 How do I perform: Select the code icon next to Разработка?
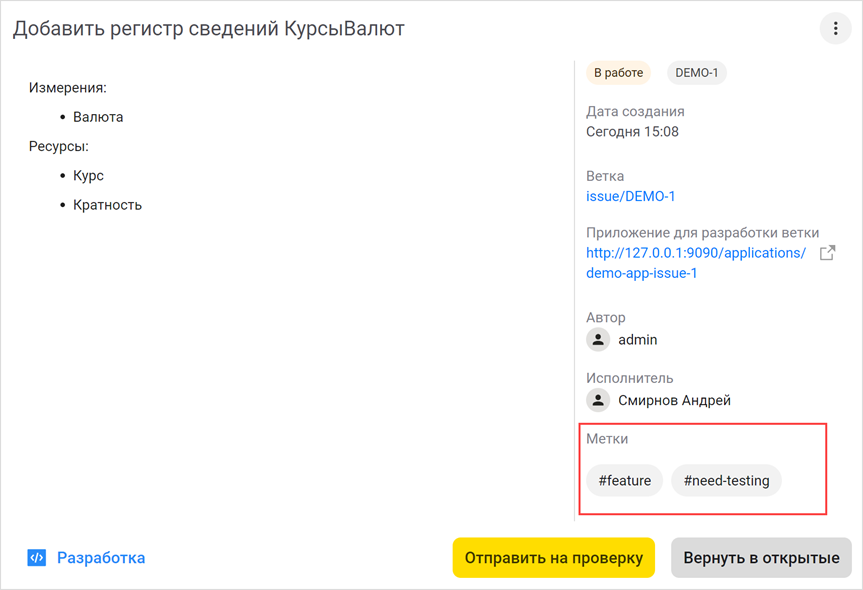point(36,557)
